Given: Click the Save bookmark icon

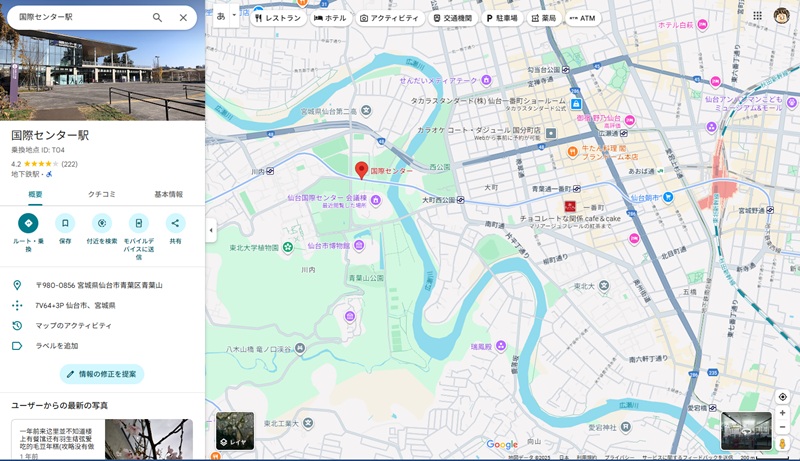Looking at the screenshot, I should point(65,223).
